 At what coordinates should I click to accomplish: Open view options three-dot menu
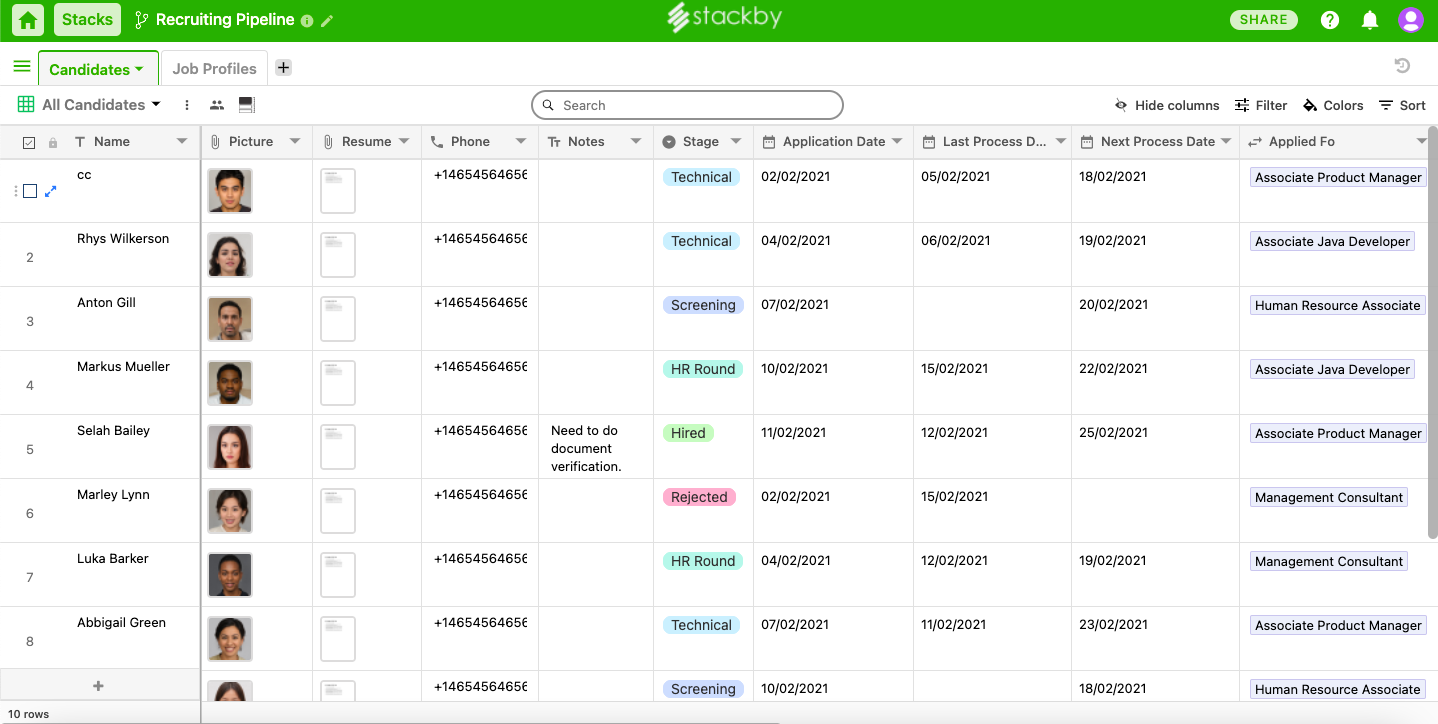pos(187,105)
